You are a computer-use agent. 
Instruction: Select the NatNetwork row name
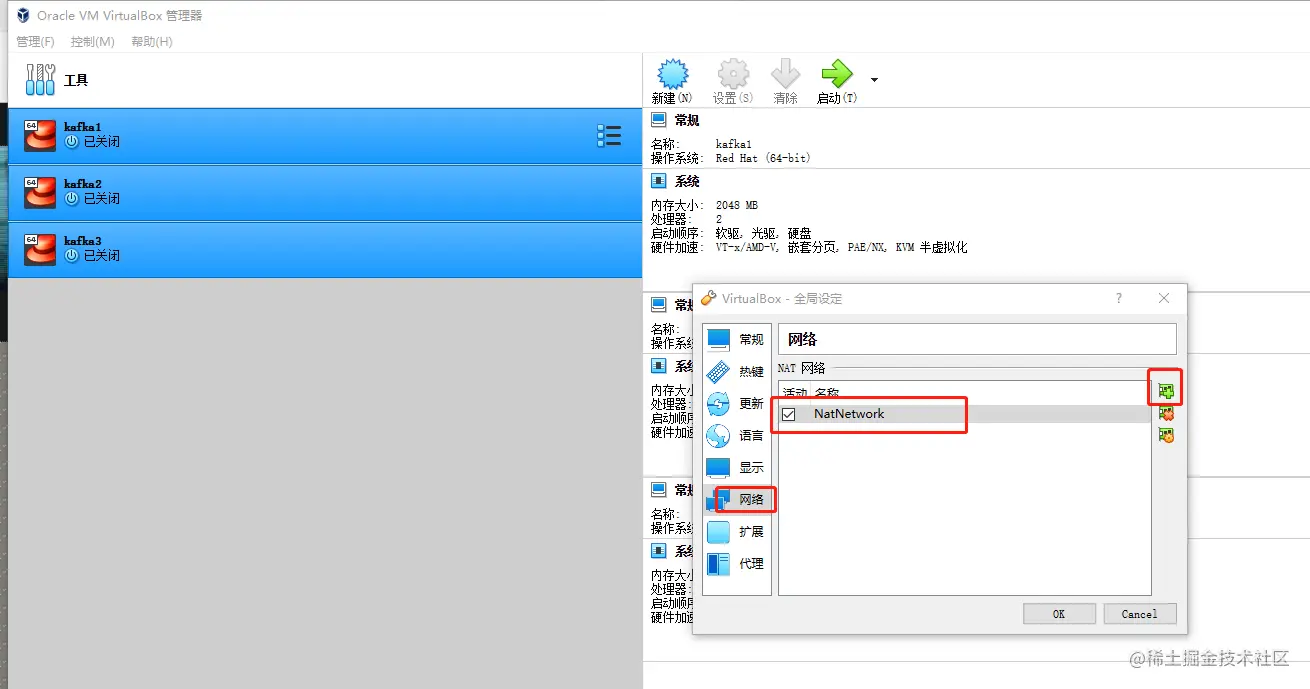click(x=849, y=414)
